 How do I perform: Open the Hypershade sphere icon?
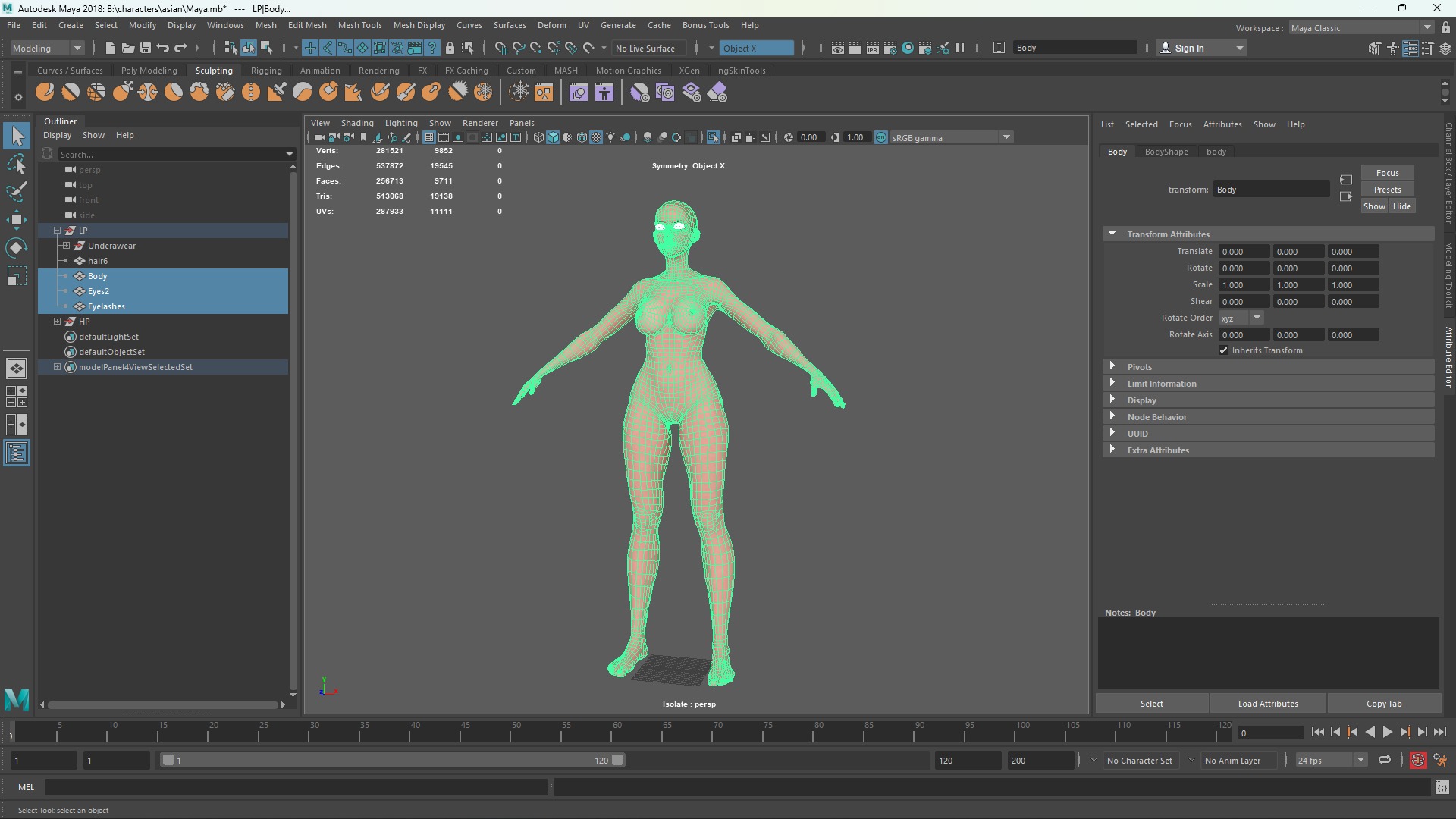908,48
